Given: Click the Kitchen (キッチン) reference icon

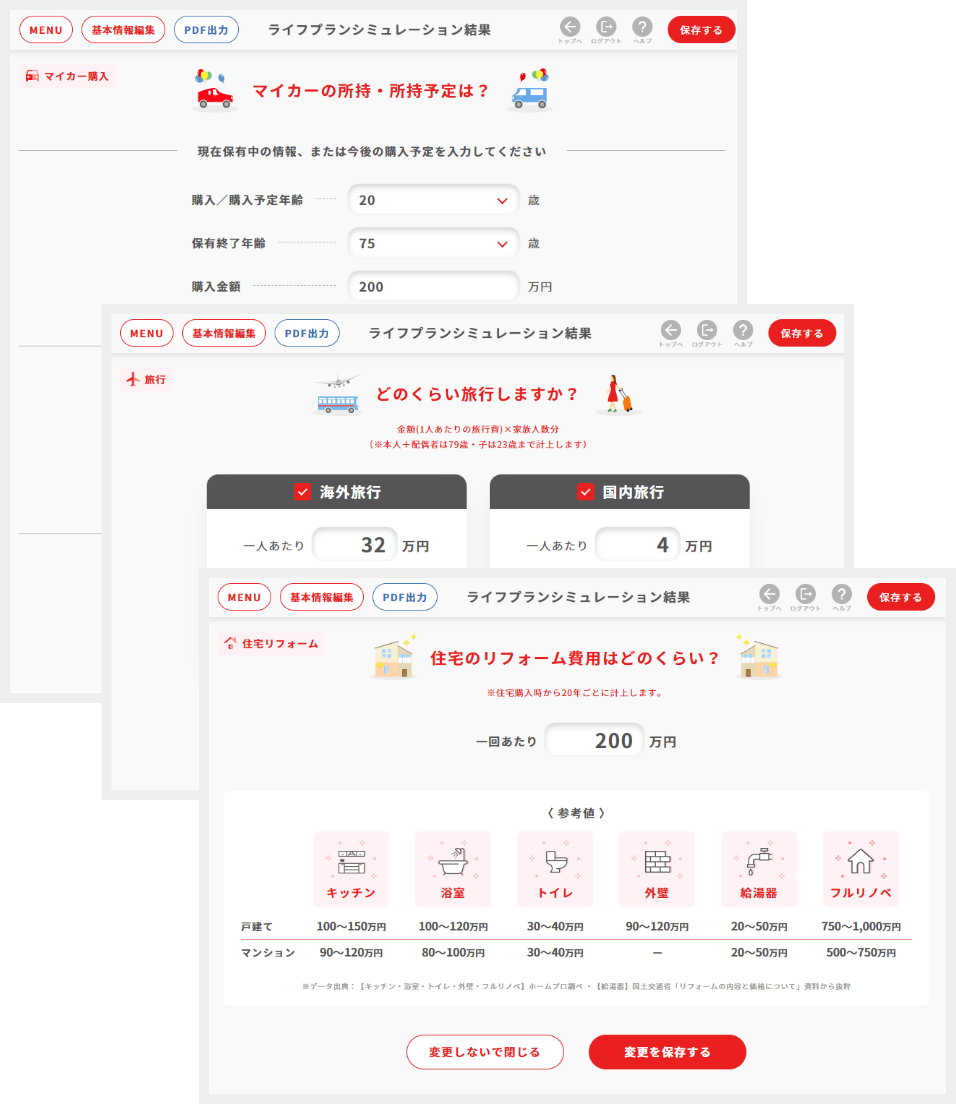Looking at the screenshot, I should [351, 862].
